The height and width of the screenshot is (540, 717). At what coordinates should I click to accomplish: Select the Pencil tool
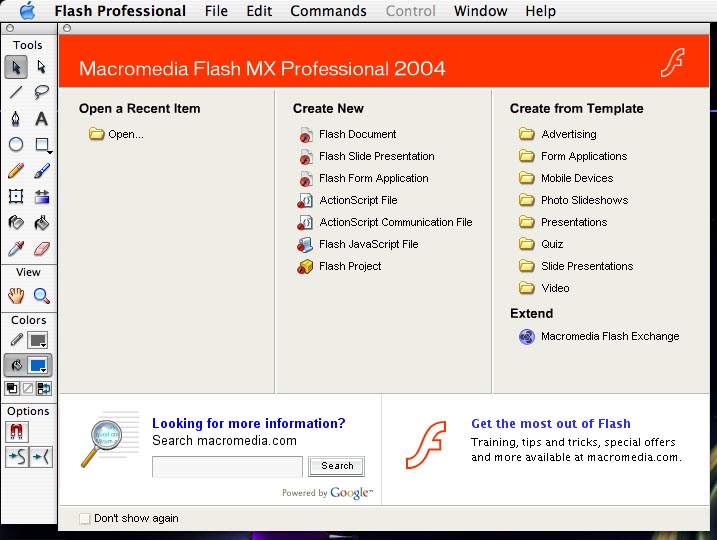16,171
